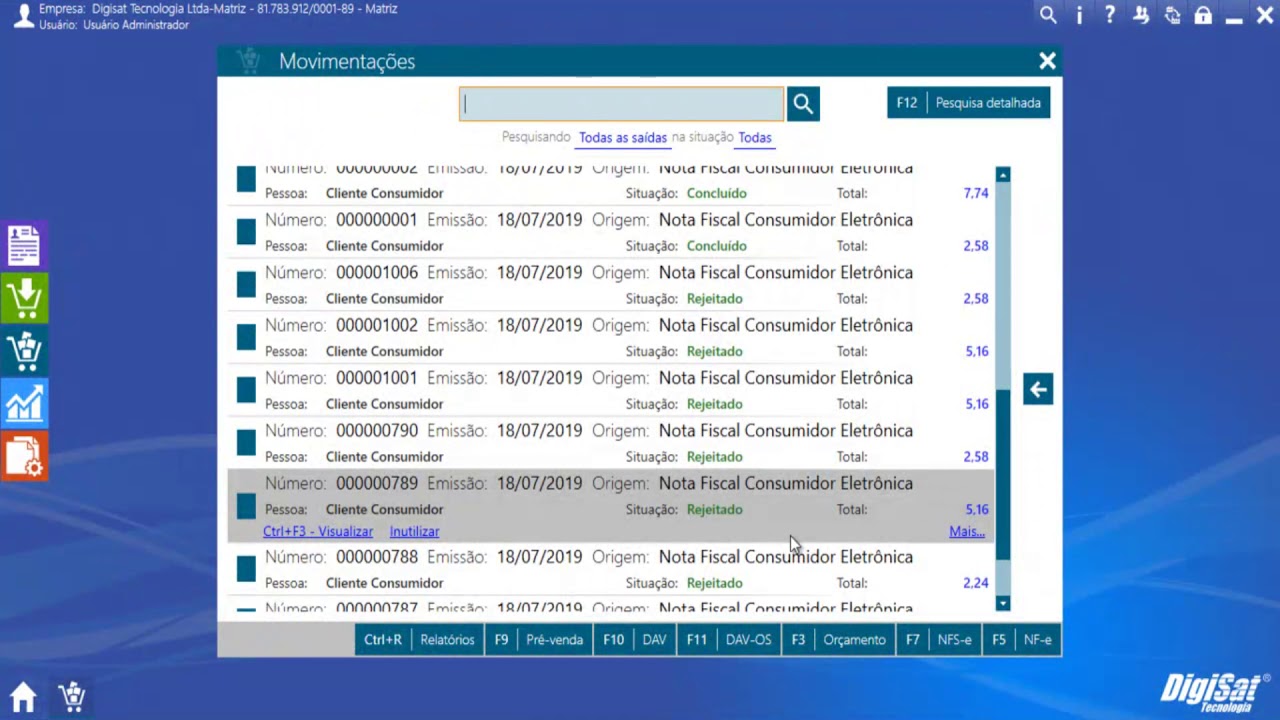
Task: Click the total 2,24
Action: (x=976, y=583)
